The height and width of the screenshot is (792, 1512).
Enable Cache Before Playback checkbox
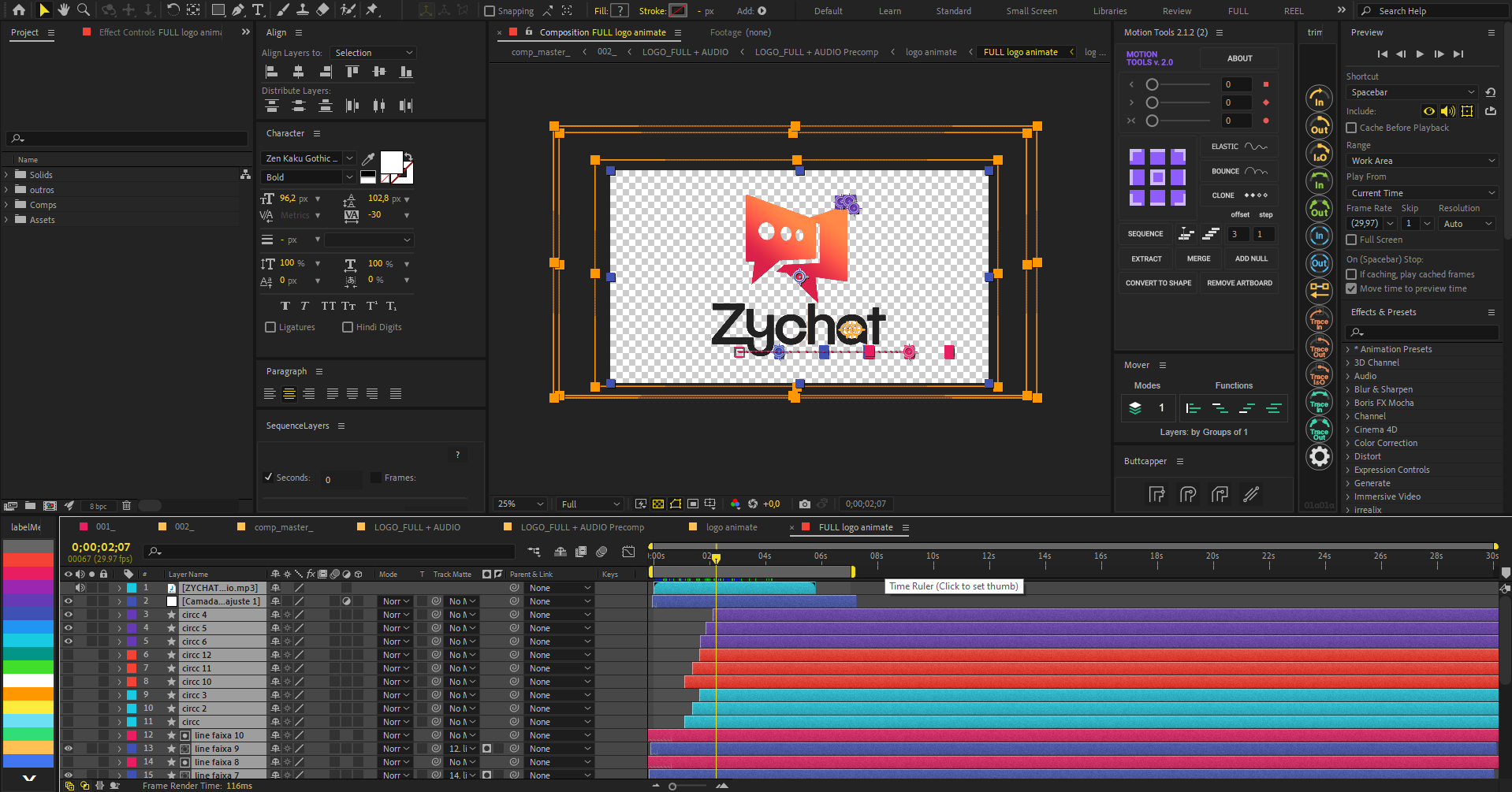[1351, 128]
